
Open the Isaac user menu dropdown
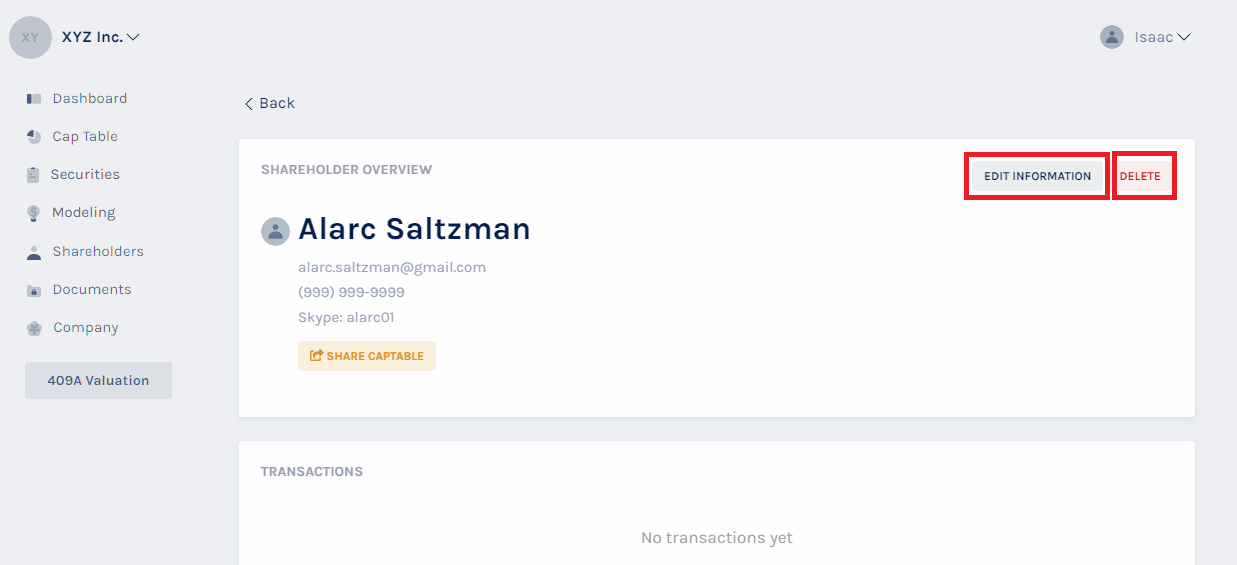[x=1184, y=37]
